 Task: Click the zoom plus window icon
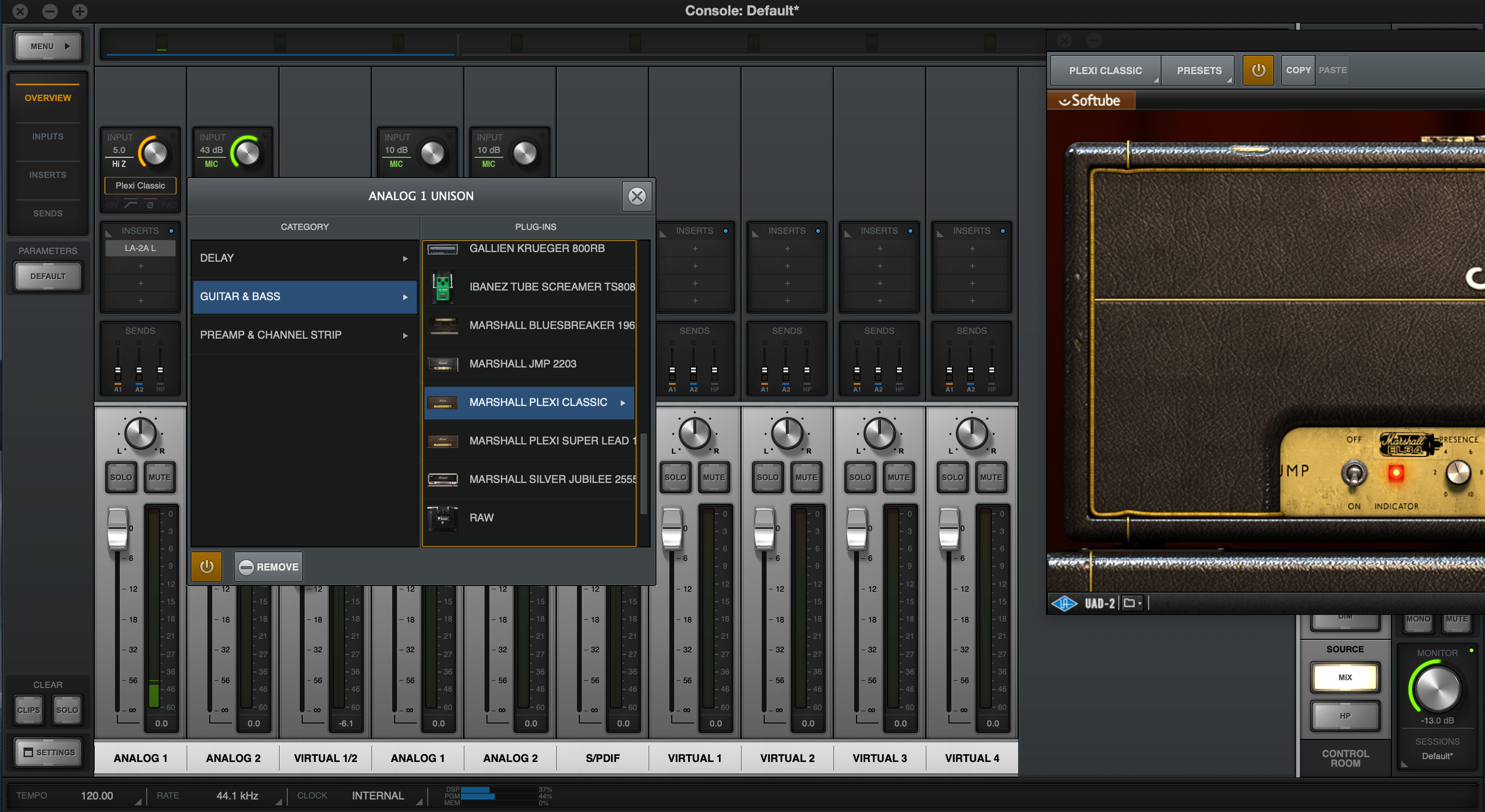pos(79,11)
